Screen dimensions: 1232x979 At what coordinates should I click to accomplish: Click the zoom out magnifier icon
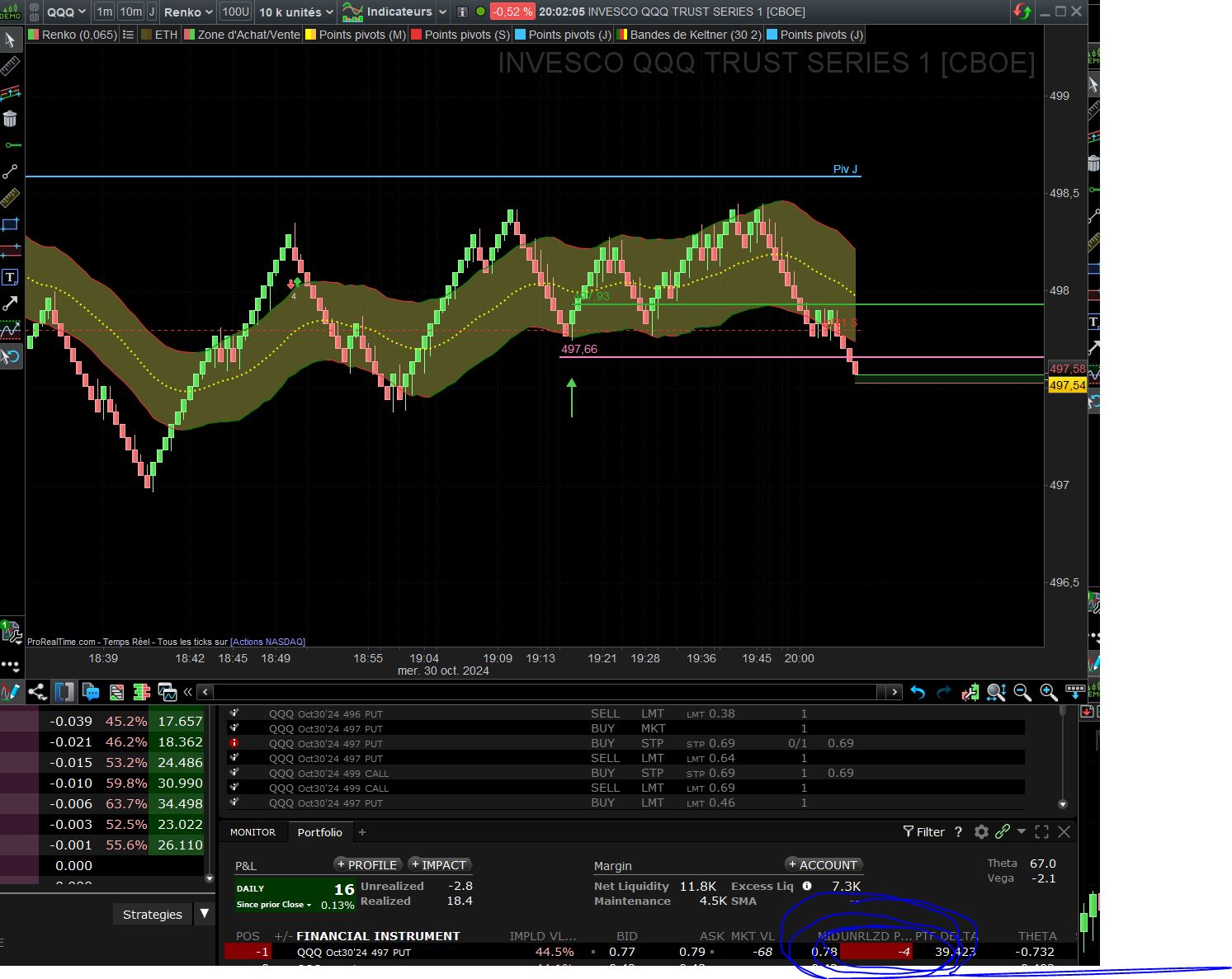(1022, 692)
